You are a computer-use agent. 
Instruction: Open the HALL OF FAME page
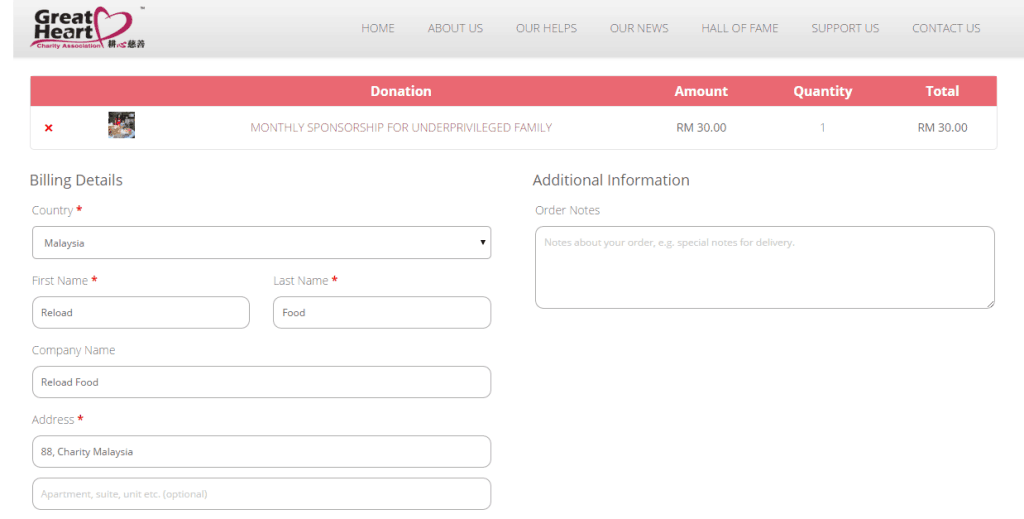[739, 28]
